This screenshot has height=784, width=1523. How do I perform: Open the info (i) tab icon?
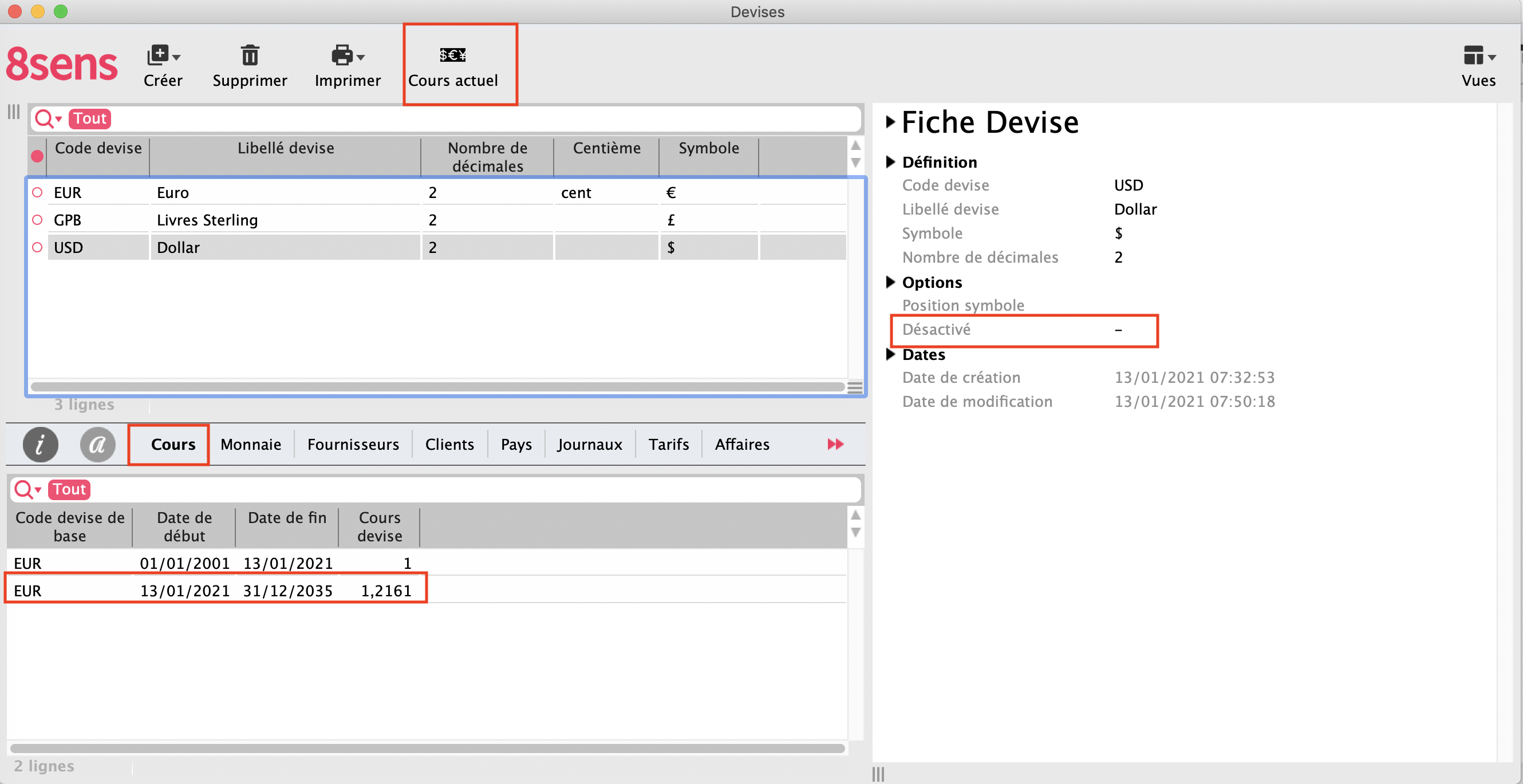coord(40,444)
